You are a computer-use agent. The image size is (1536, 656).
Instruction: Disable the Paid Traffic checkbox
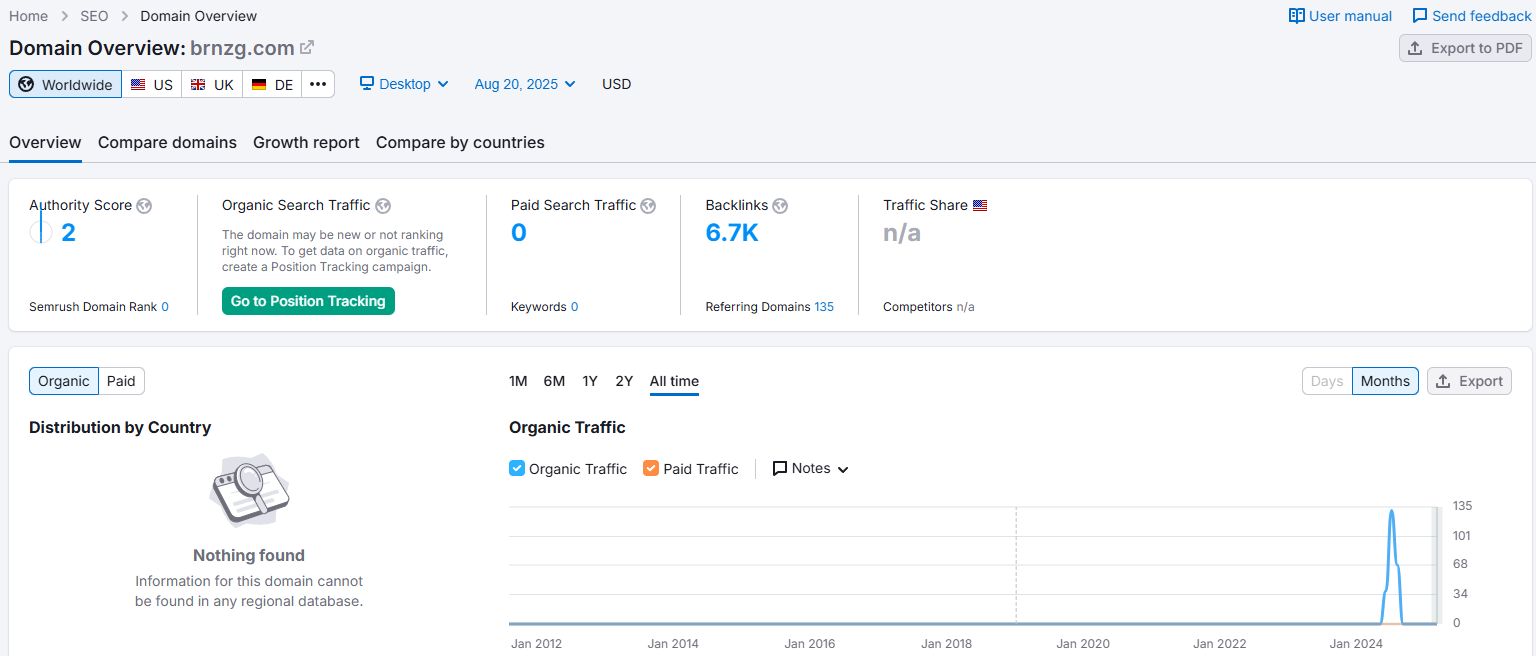(x=652, y=468)
